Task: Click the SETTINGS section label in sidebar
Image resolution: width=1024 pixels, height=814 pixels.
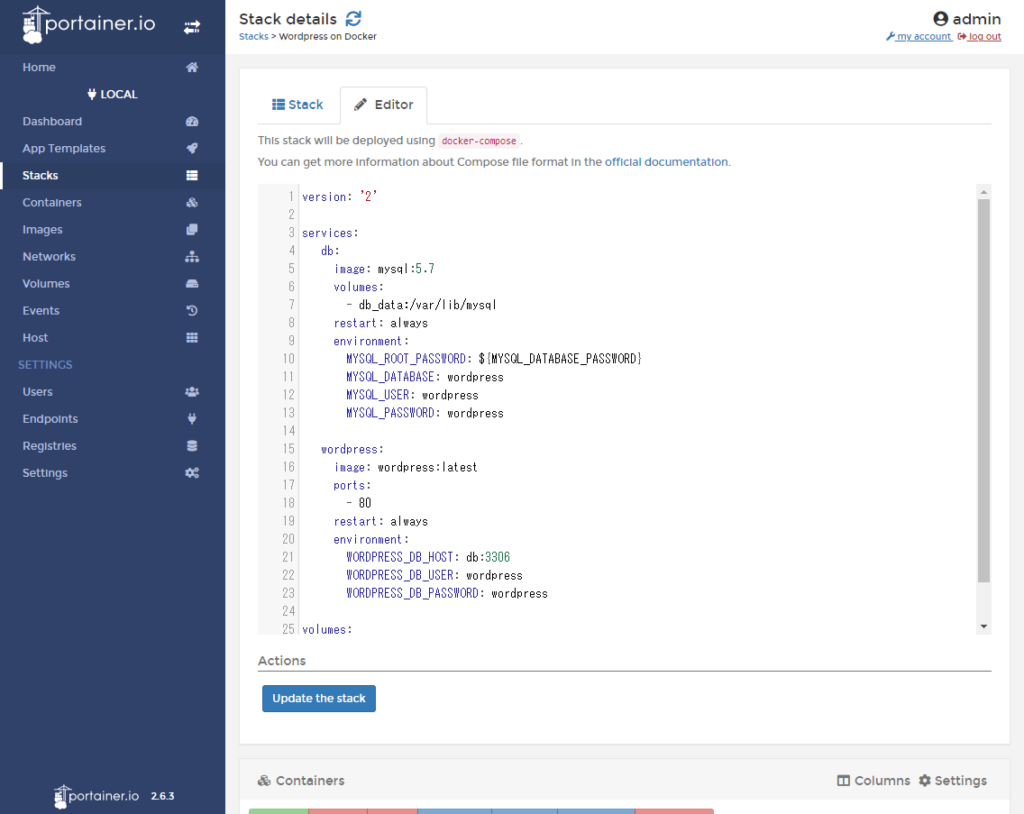Action: pos(45,365)
